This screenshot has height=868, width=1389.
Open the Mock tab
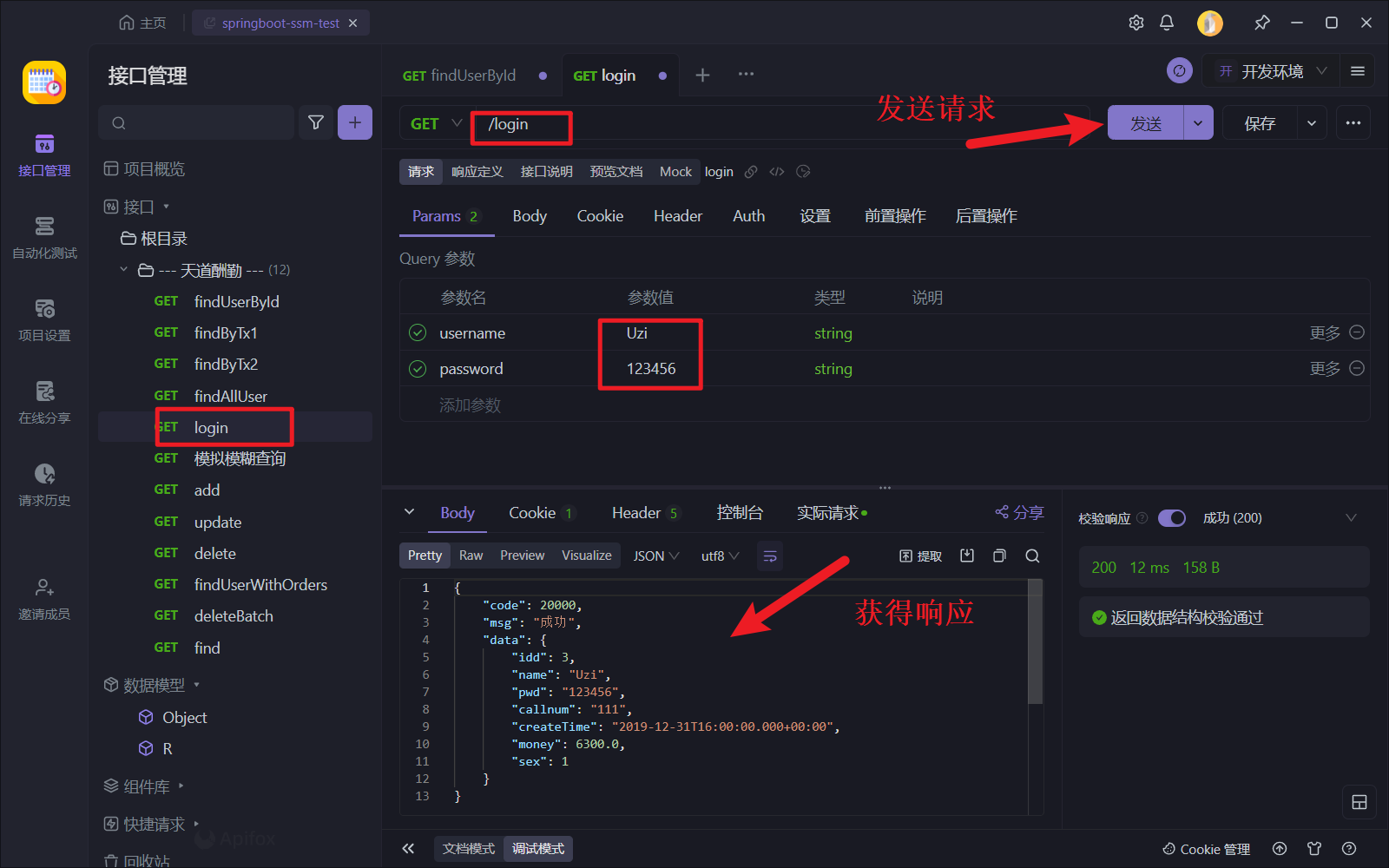coord(675,172)
